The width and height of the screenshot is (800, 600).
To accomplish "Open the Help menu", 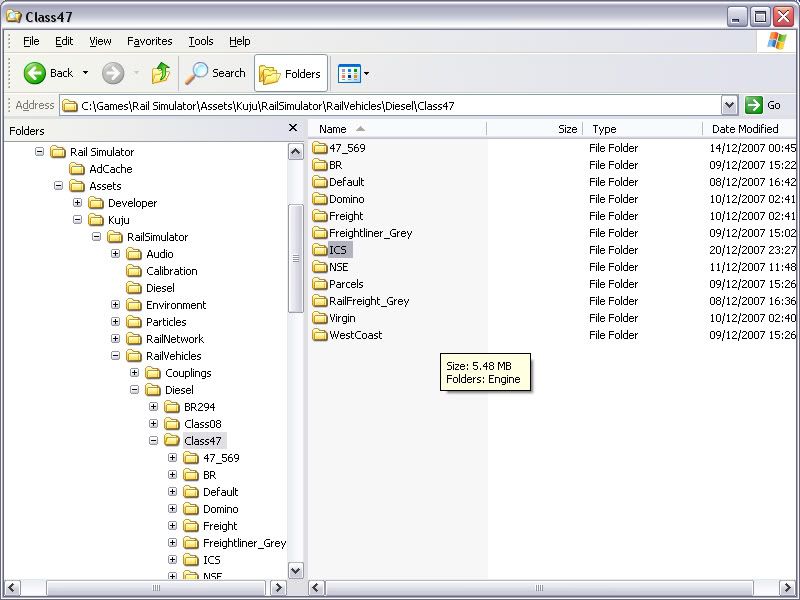I will (x=239, y=41).
